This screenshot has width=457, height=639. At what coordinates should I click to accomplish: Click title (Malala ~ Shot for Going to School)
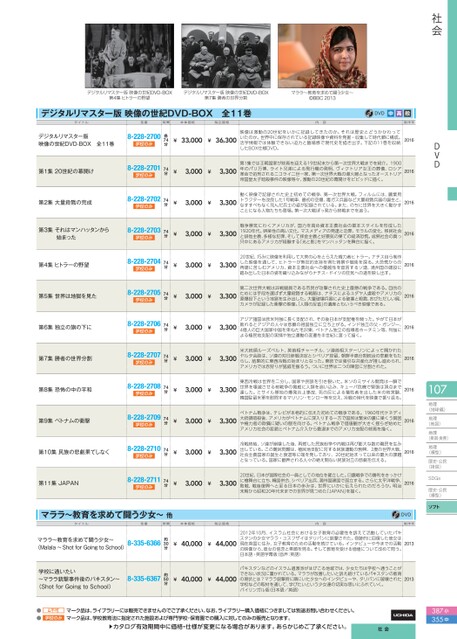coord(81,548)
